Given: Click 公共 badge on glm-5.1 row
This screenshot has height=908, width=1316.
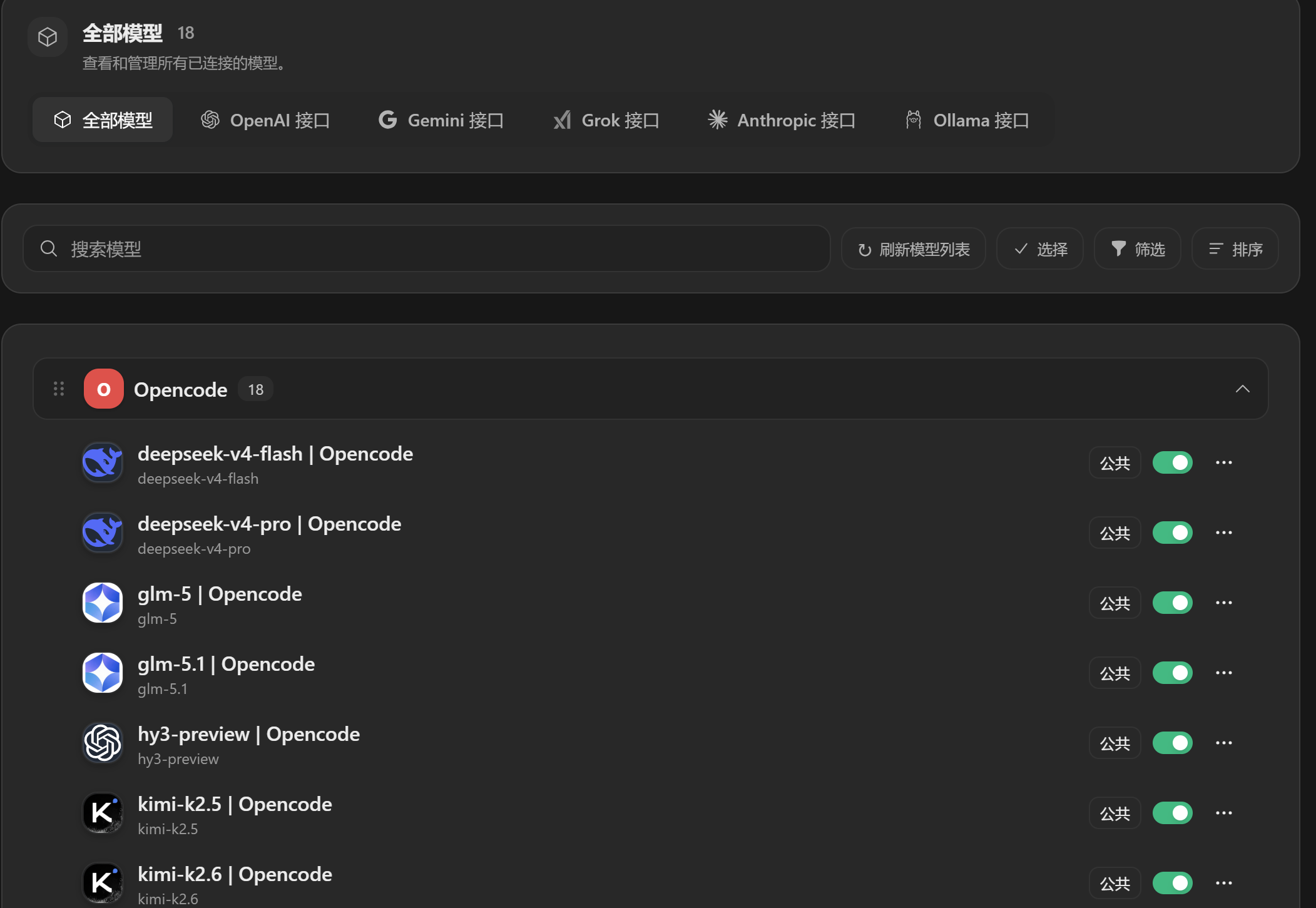Looking at the screenshot, I should point(1115,673).
